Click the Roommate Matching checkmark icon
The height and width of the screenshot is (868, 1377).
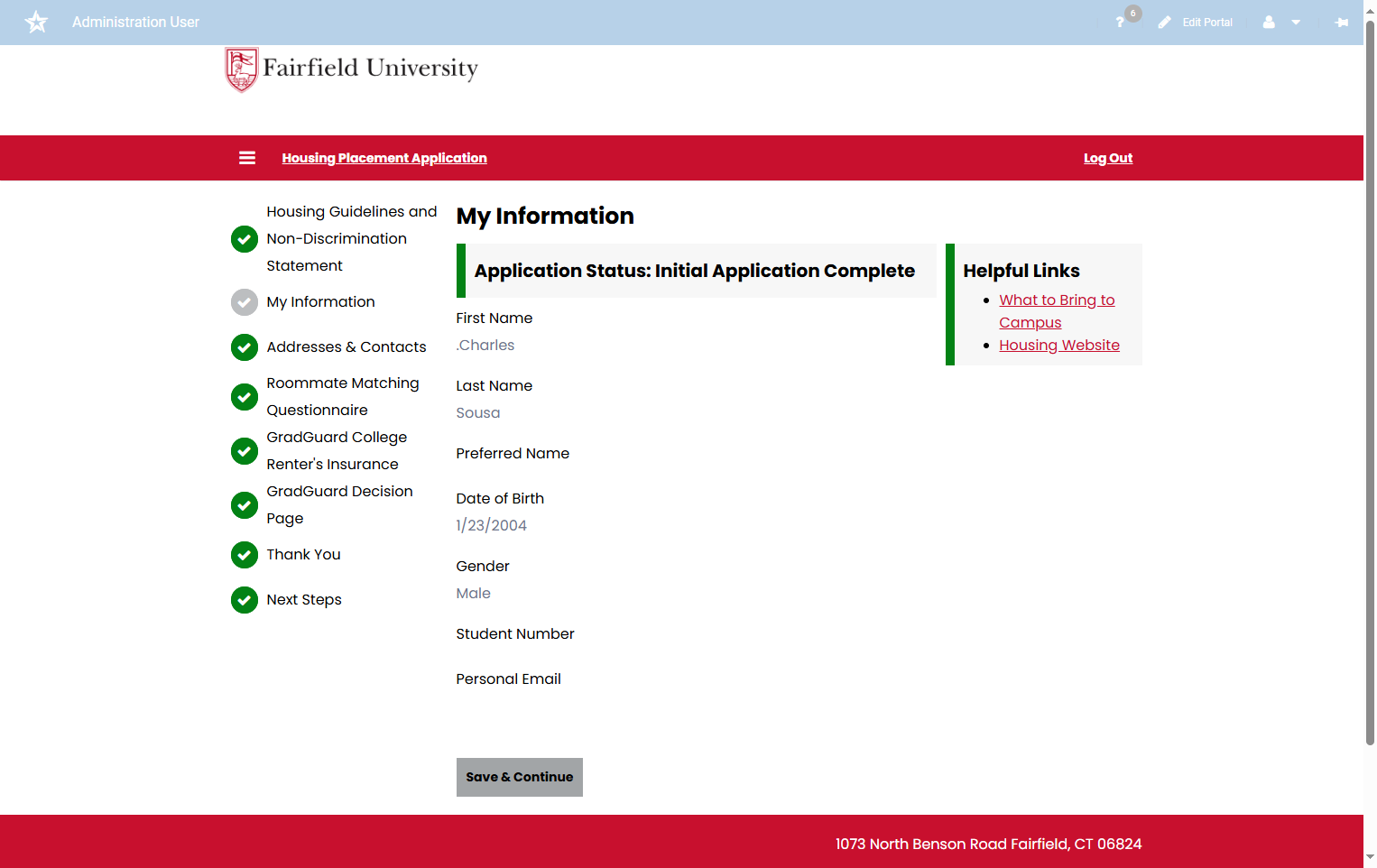pos(245,397)
